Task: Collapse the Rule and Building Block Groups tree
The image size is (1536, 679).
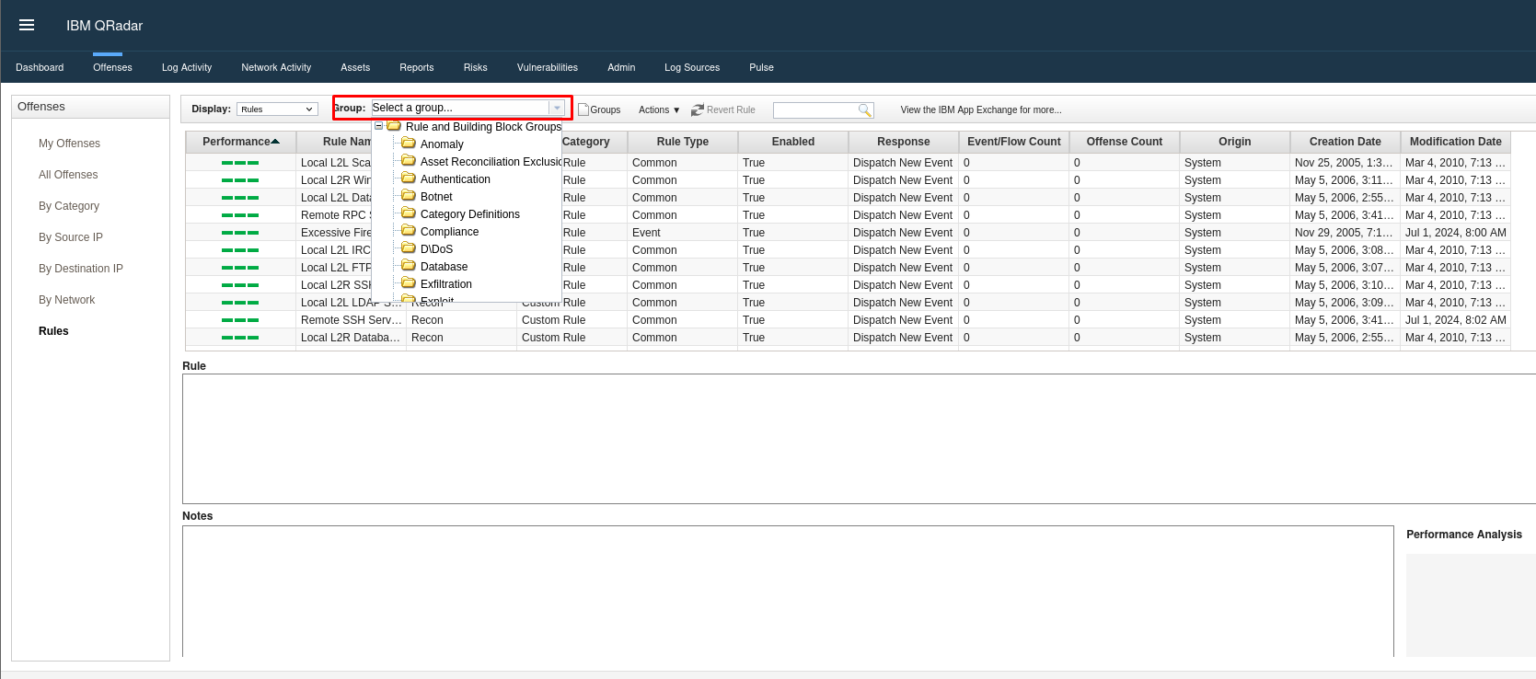Action: pyautogui.click(x=379, y=127)
